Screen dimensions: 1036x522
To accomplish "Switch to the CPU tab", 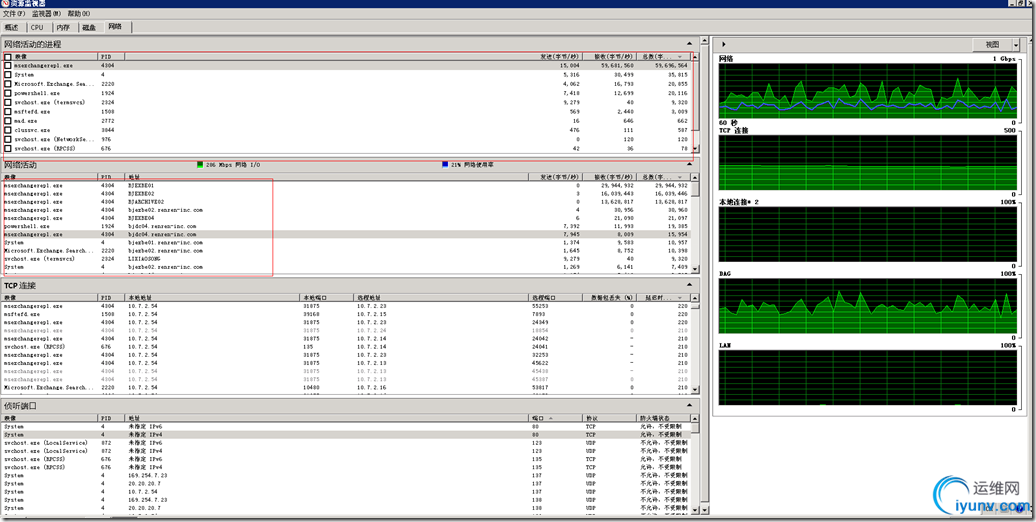I will (37, 27).
